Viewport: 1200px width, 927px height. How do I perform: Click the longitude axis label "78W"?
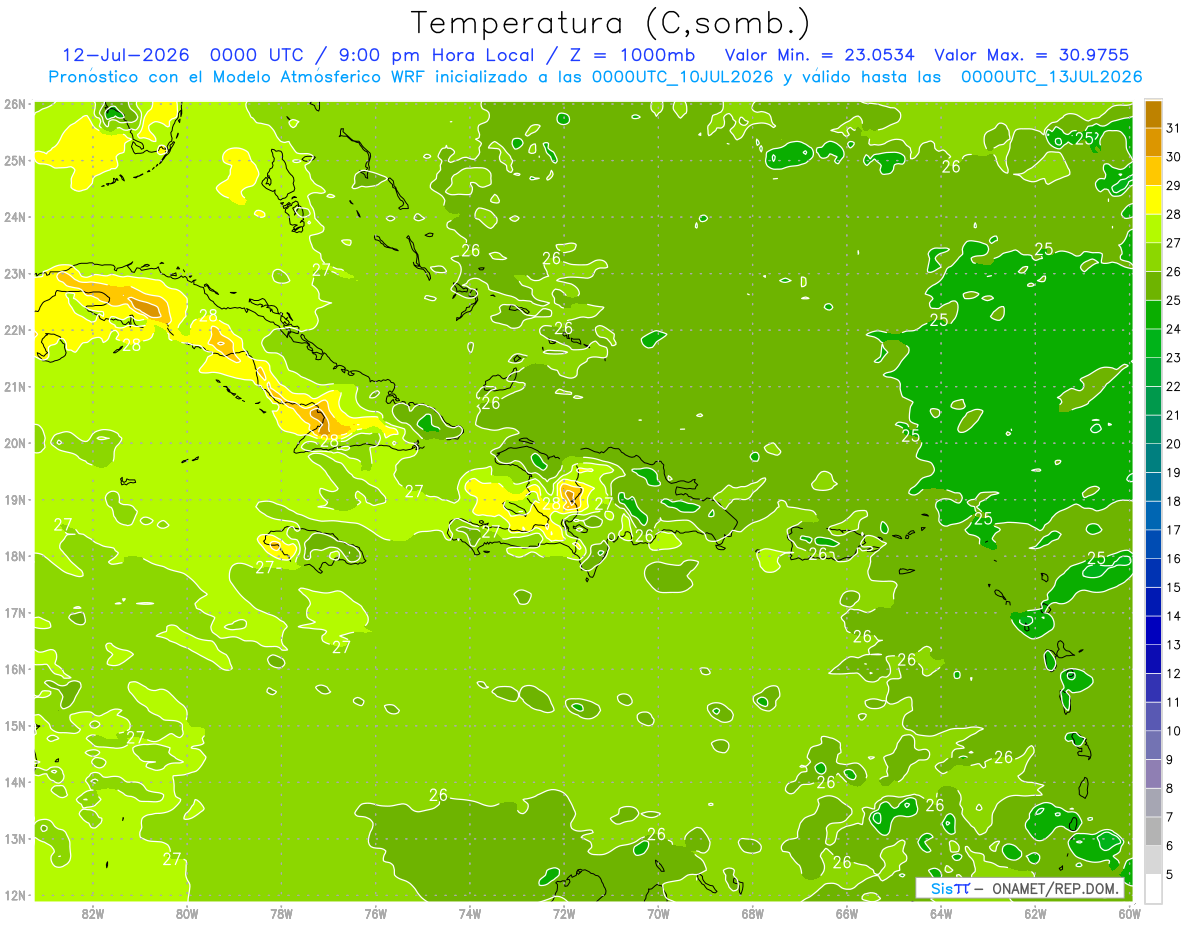(281, 913)
